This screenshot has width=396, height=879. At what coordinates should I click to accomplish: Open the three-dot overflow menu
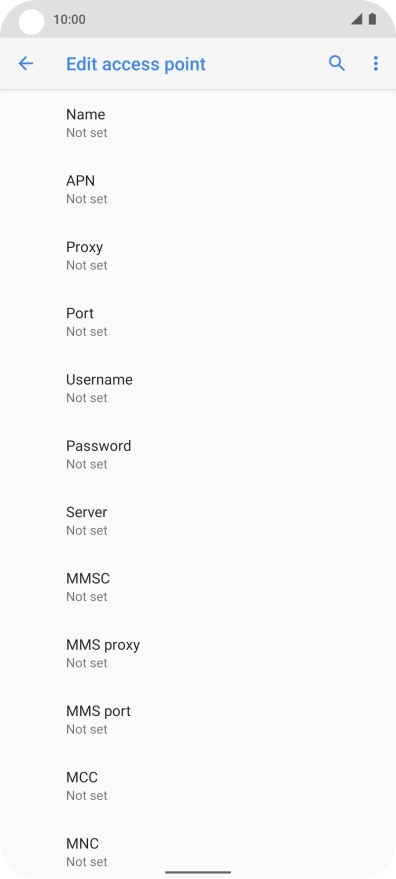tap(376, 63)
